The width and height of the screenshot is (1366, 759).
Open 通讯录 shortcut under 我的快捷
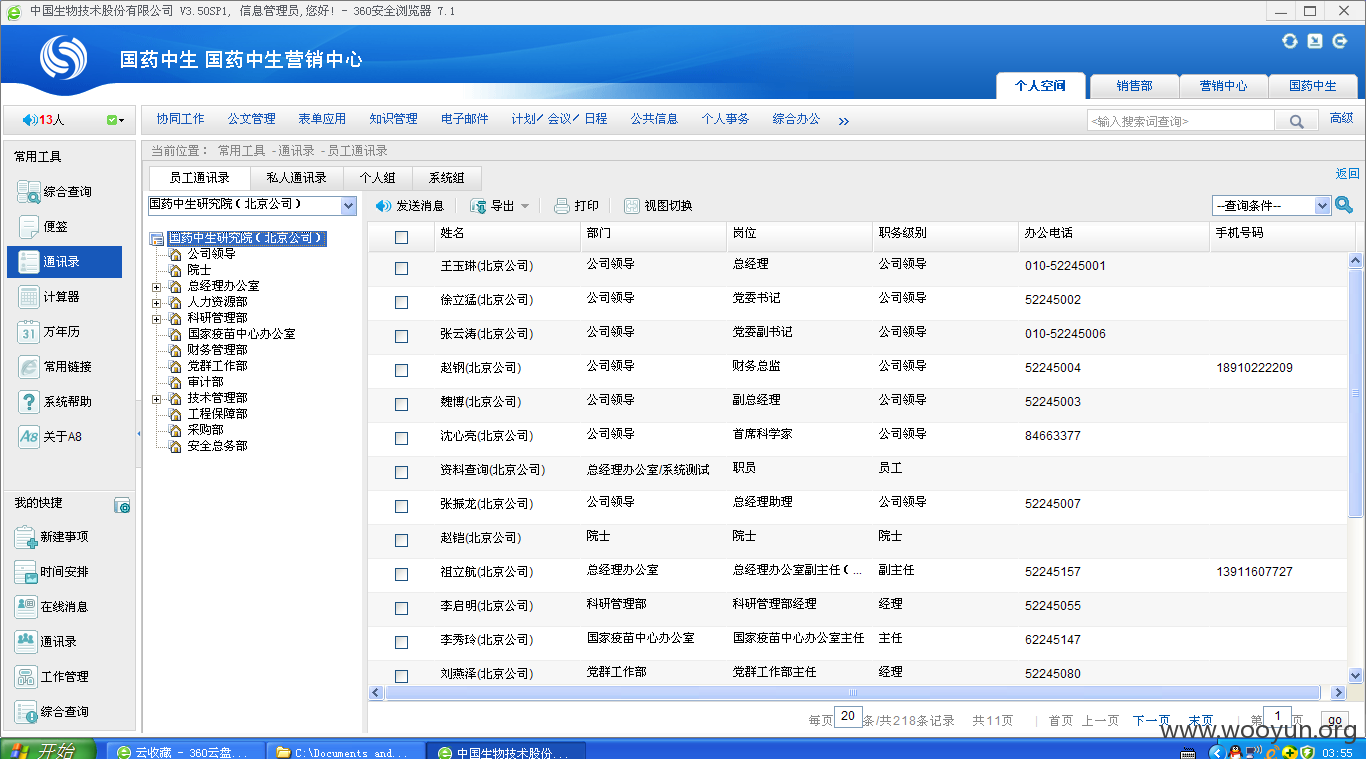click(x=46, y=642)
